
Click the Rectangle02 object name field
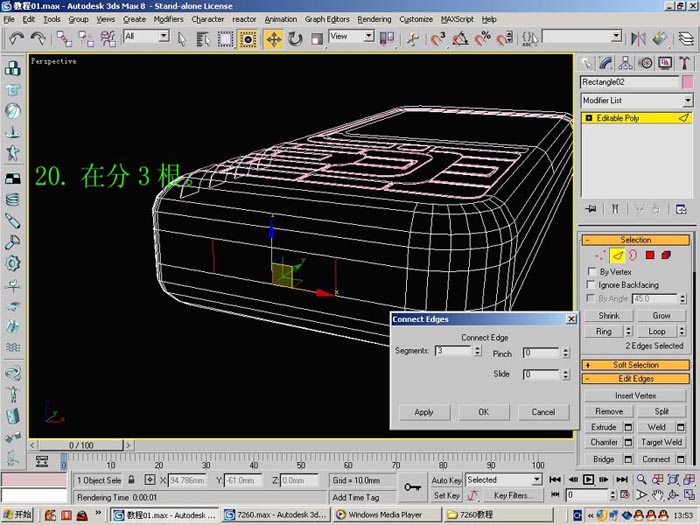pyautogui.click(x=629, y=82)
